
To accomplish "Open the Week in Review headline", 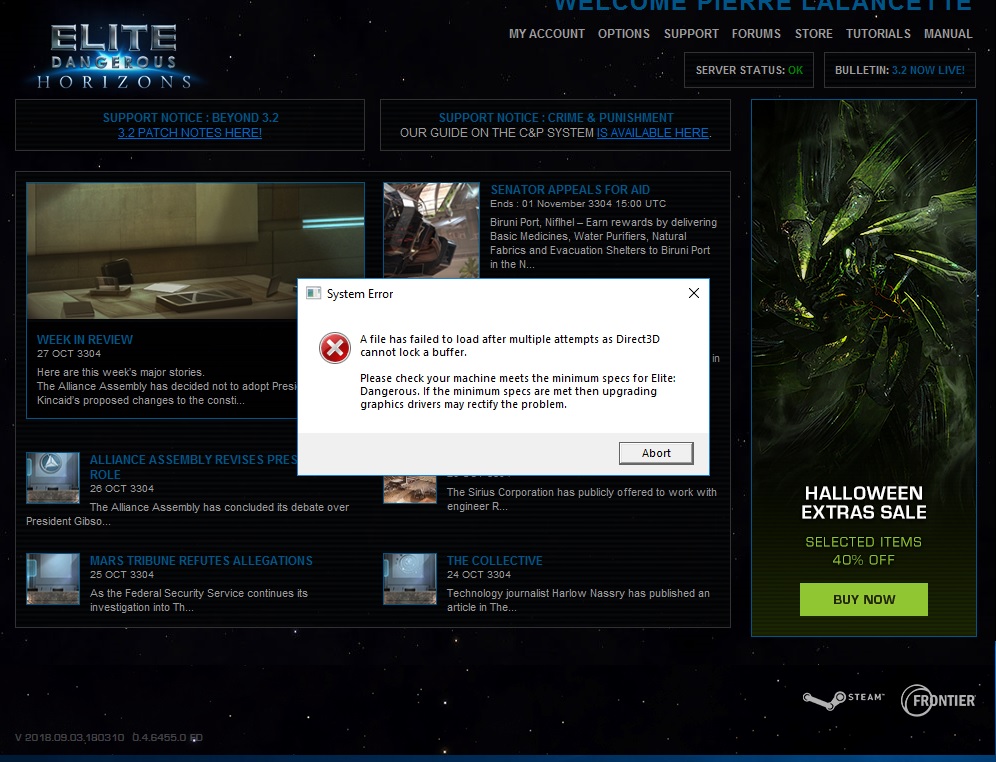I will point(84,340).
